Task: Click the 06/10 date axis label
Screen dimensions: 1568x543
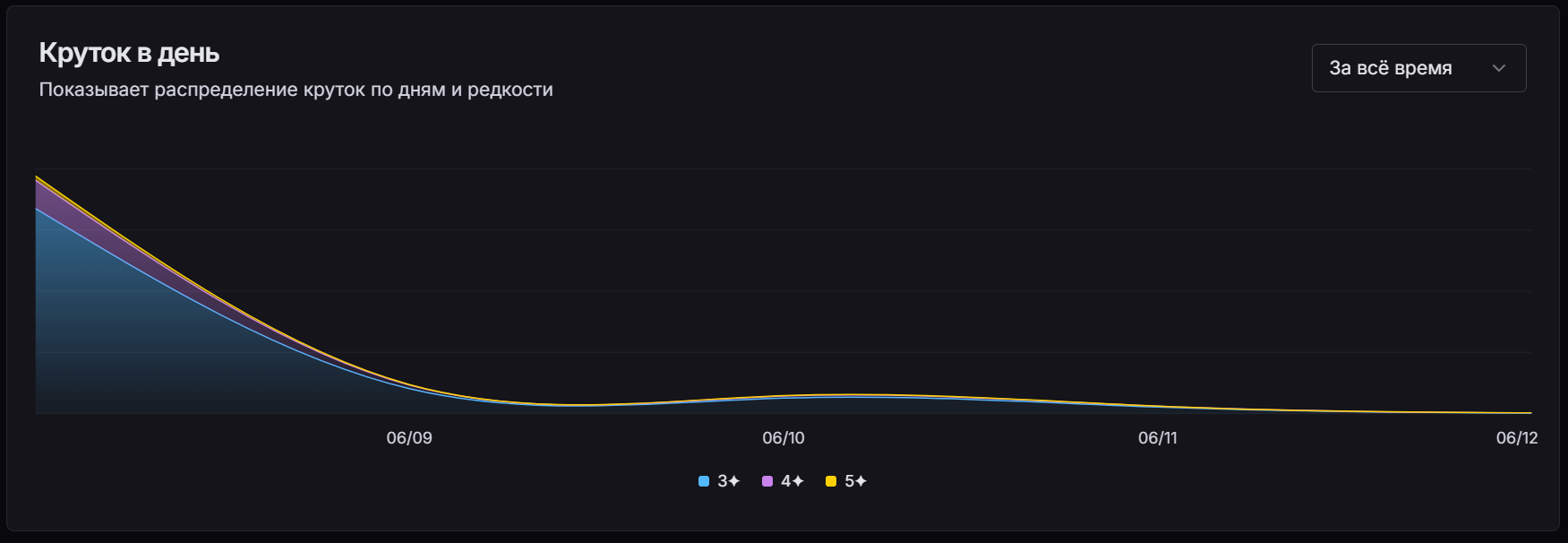Action: tap(784, 438)
